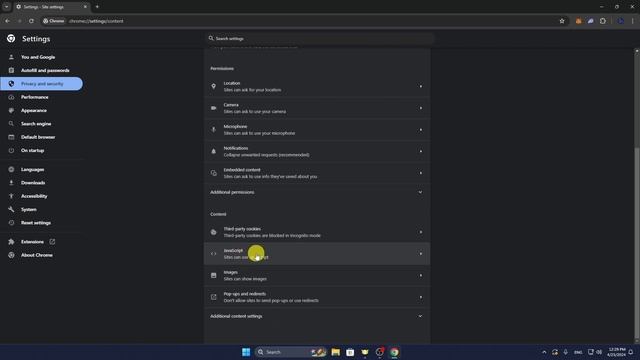
Task: Open Extensions via external link icon in sidebar
Action: 52,242
